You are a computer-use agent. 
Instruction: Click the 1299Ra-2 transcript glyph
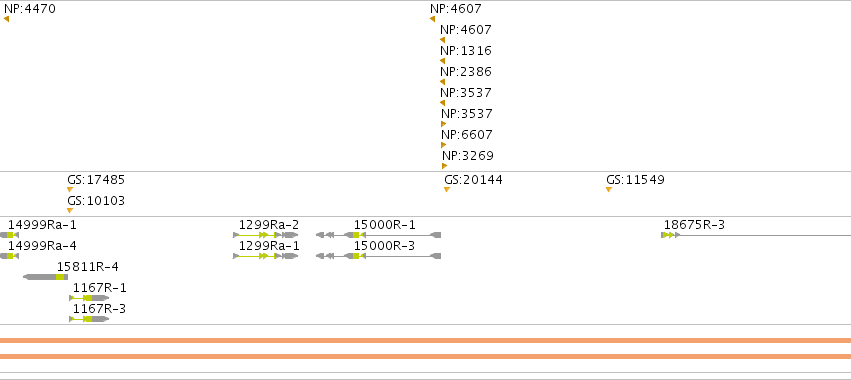tap(265, 235)
